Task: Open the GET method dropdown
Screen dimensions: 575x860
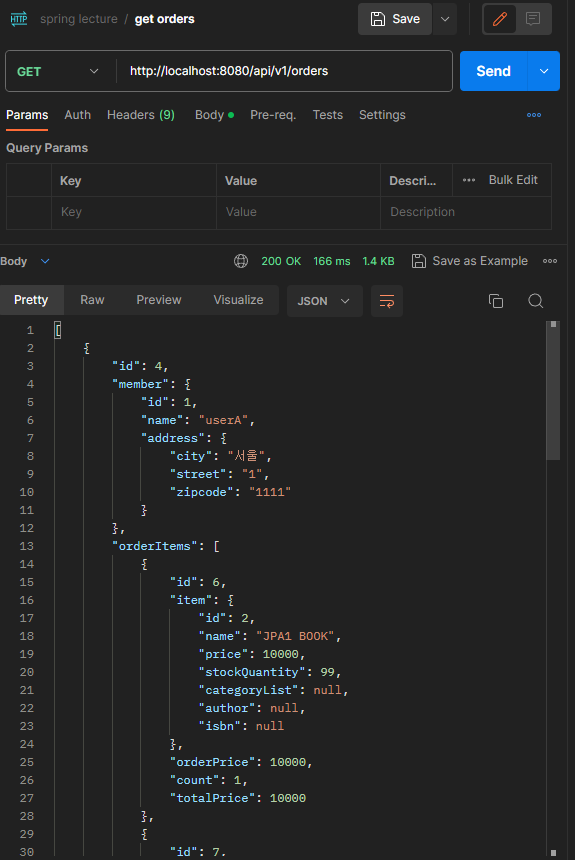Action: [x=58, y=71]
